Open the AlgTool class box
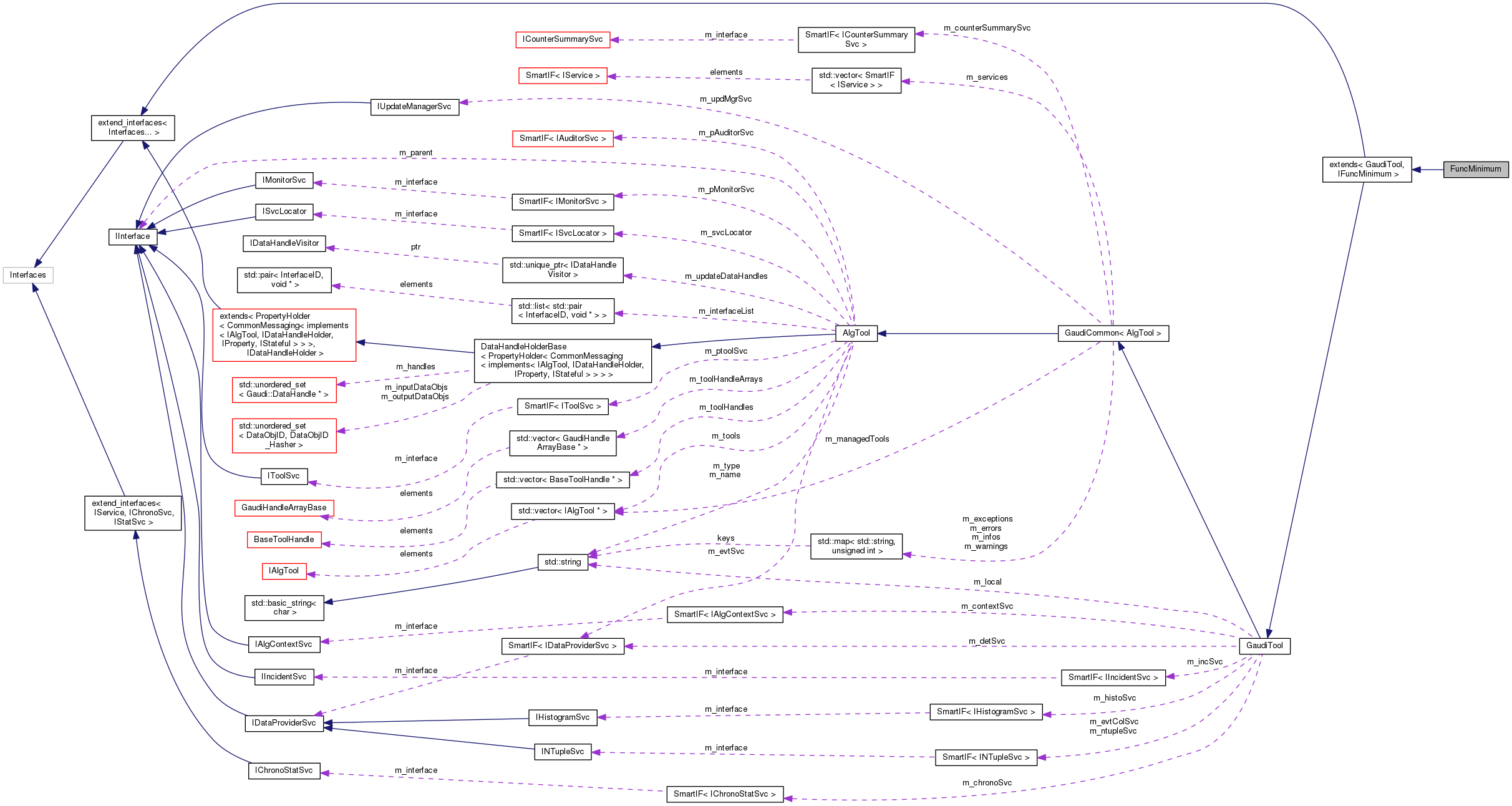The width and height of the screenshot is (1512, 806). point(858,334)
